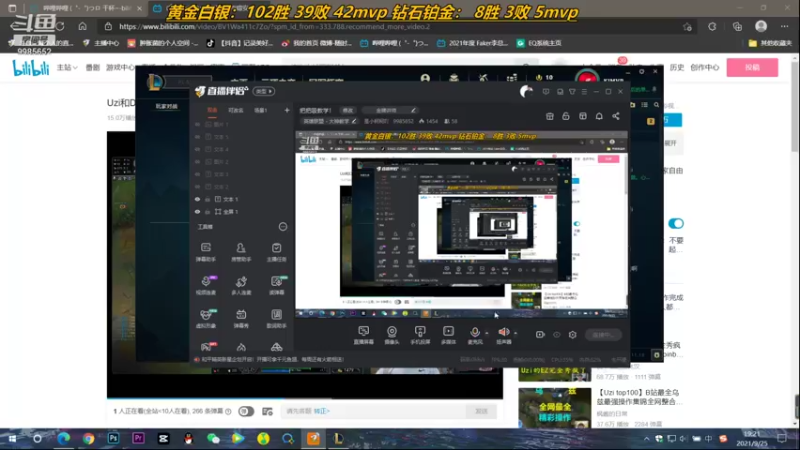Toggle danmaku switch under bilibili video
Viewport: 800px width, 450px height.
246,411
